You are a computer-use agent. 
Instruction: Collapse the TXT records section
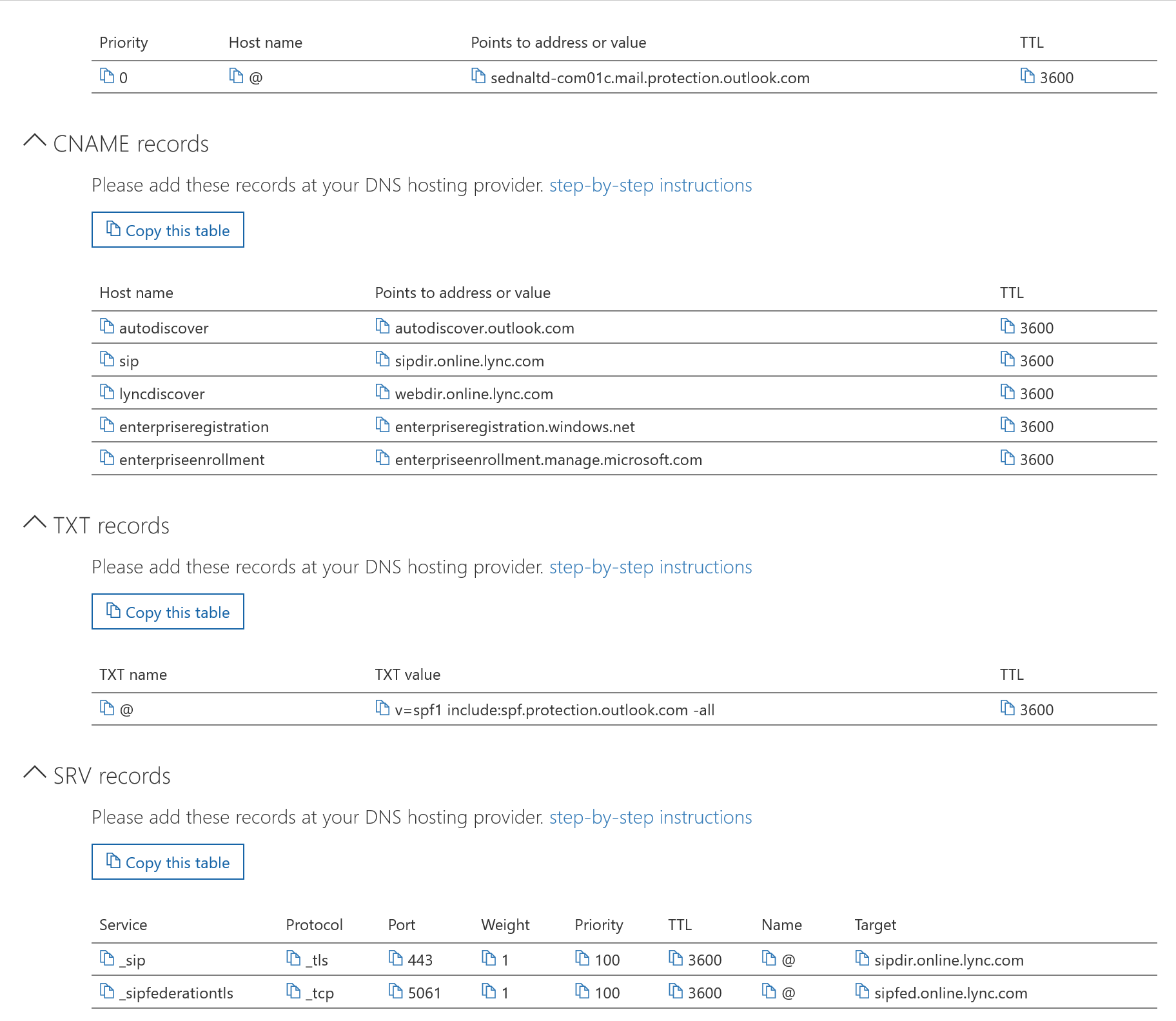pos(34,522)
